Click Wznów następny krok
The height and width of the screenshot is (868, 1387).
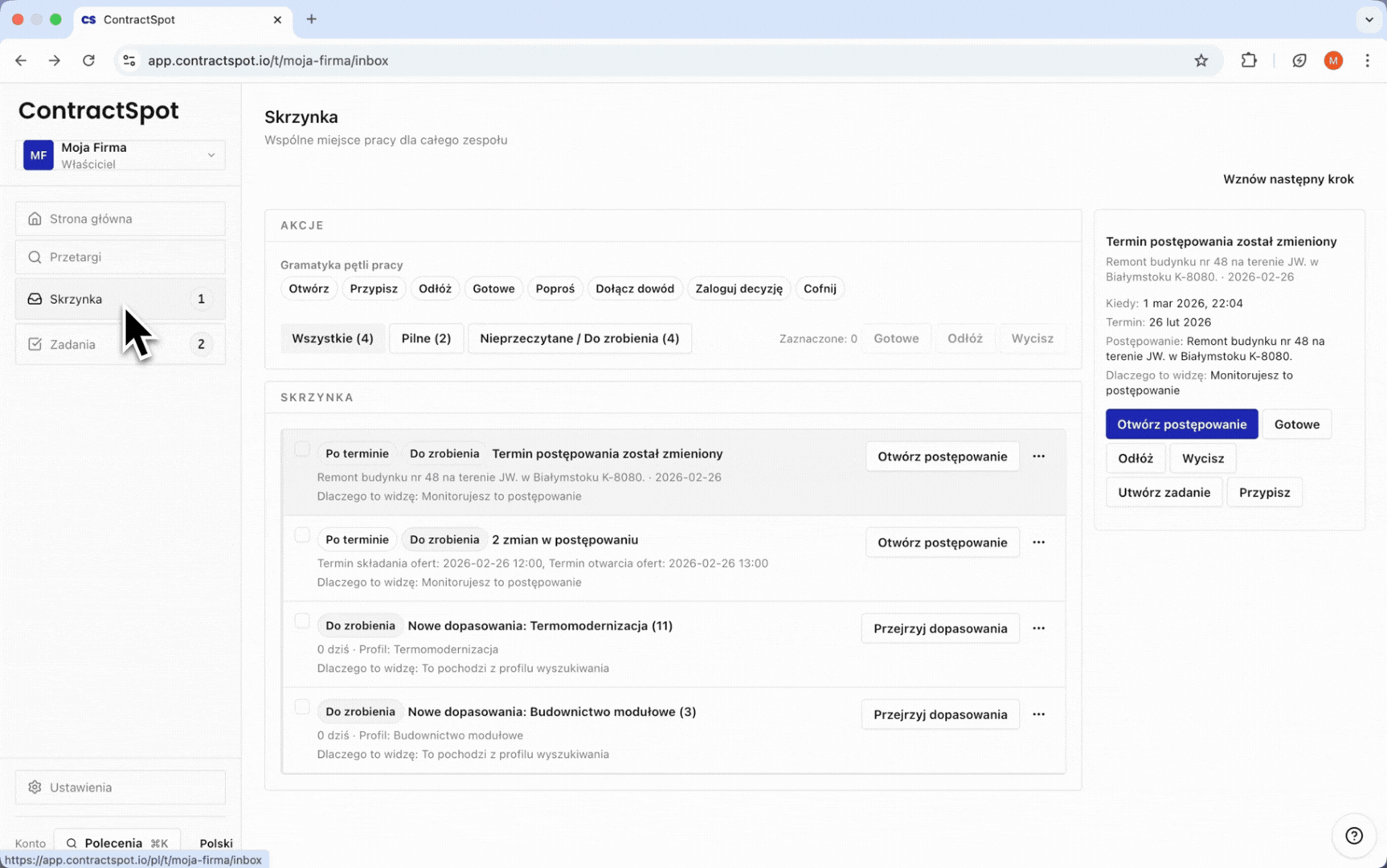1288,179
